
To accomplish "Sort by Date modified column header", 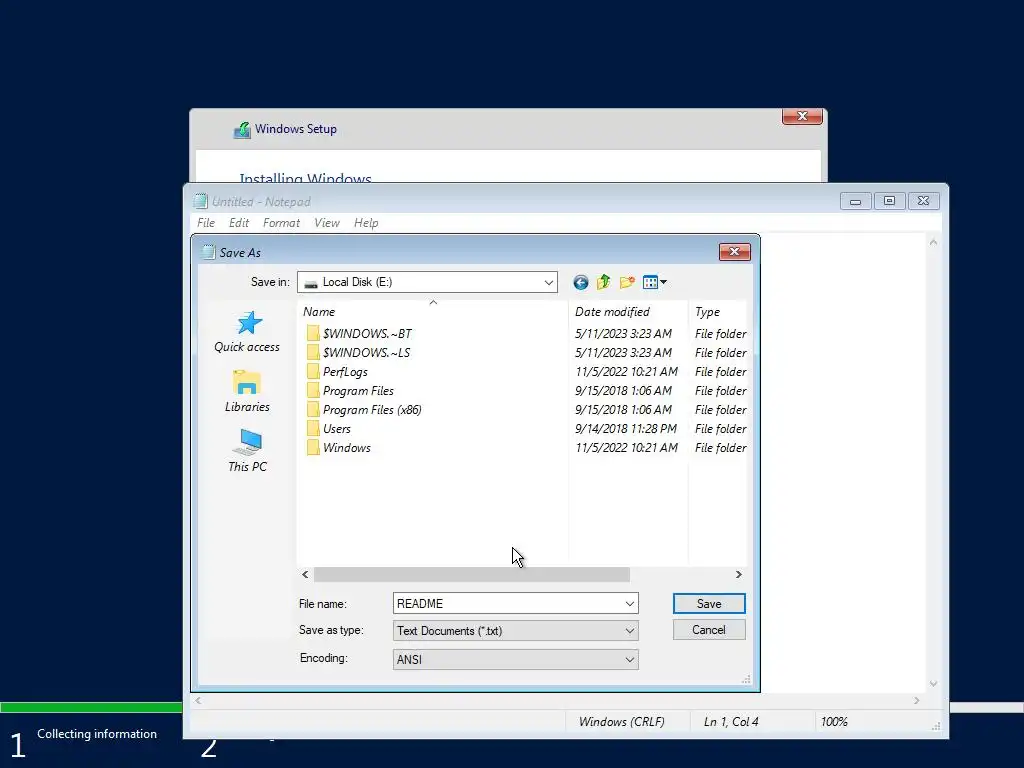I will (628, 312).
